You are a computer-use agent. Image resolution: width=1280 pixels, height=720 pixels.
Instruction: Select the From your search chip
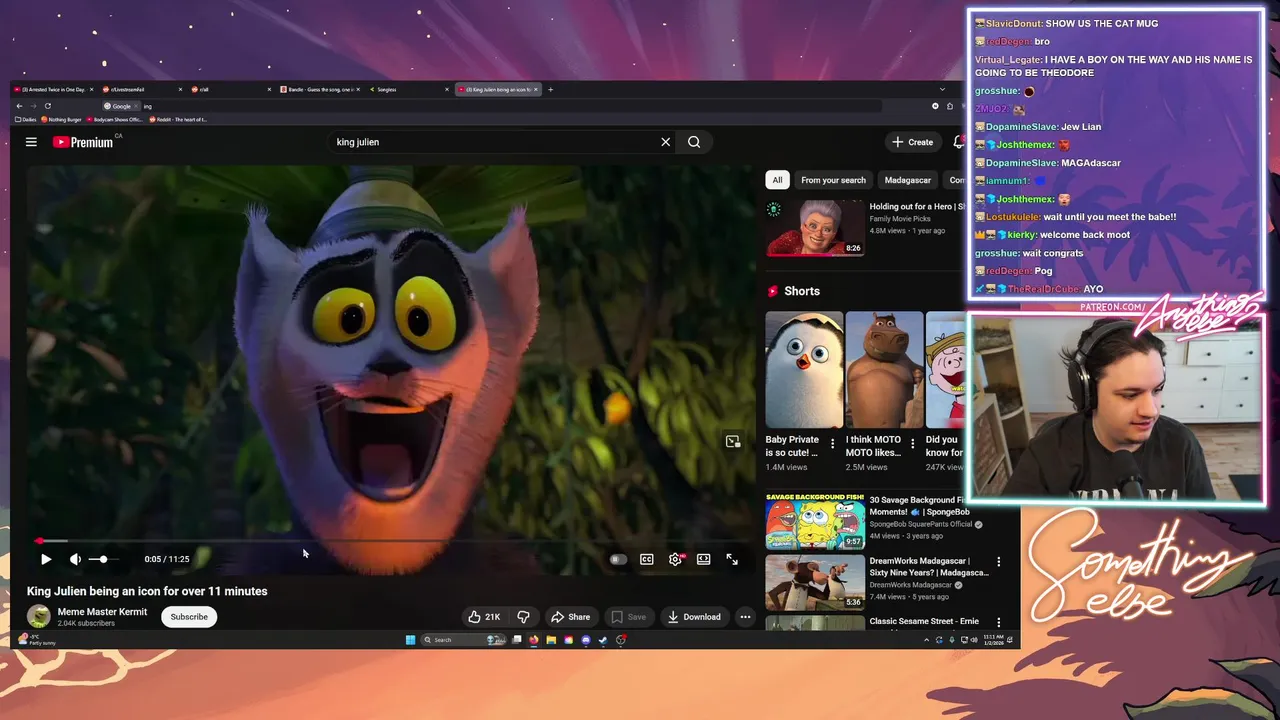coord(833,180)
